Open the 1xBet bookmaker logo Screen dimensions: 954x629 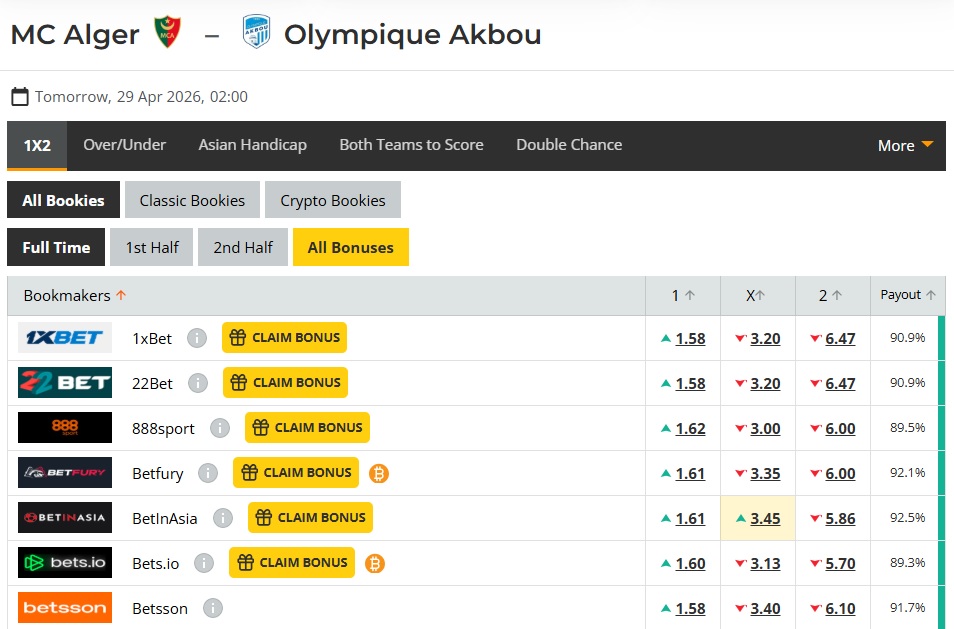click(x=64, y=337)
